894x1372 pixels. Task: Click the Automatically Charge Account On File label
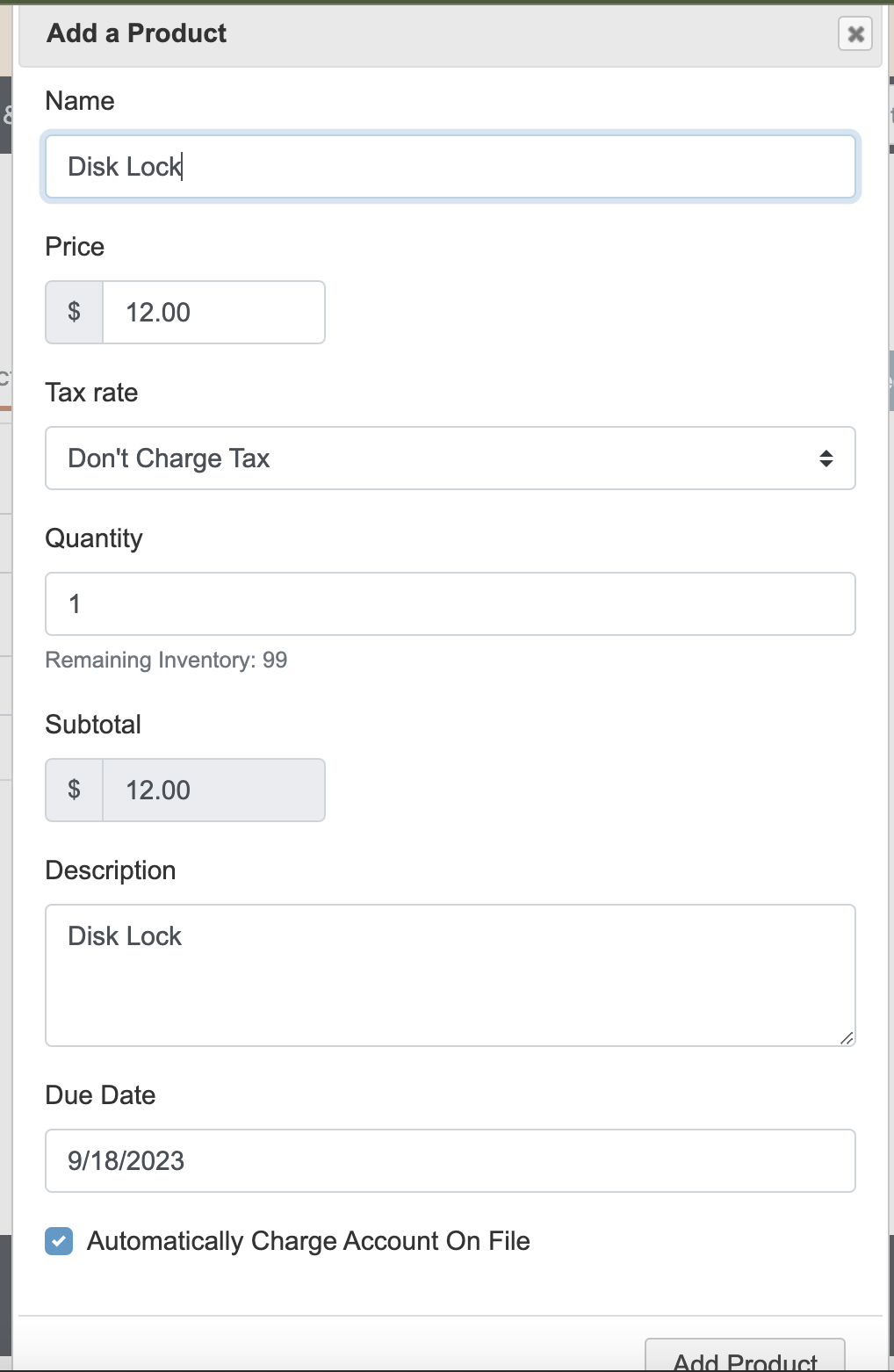click(308, 1241)
